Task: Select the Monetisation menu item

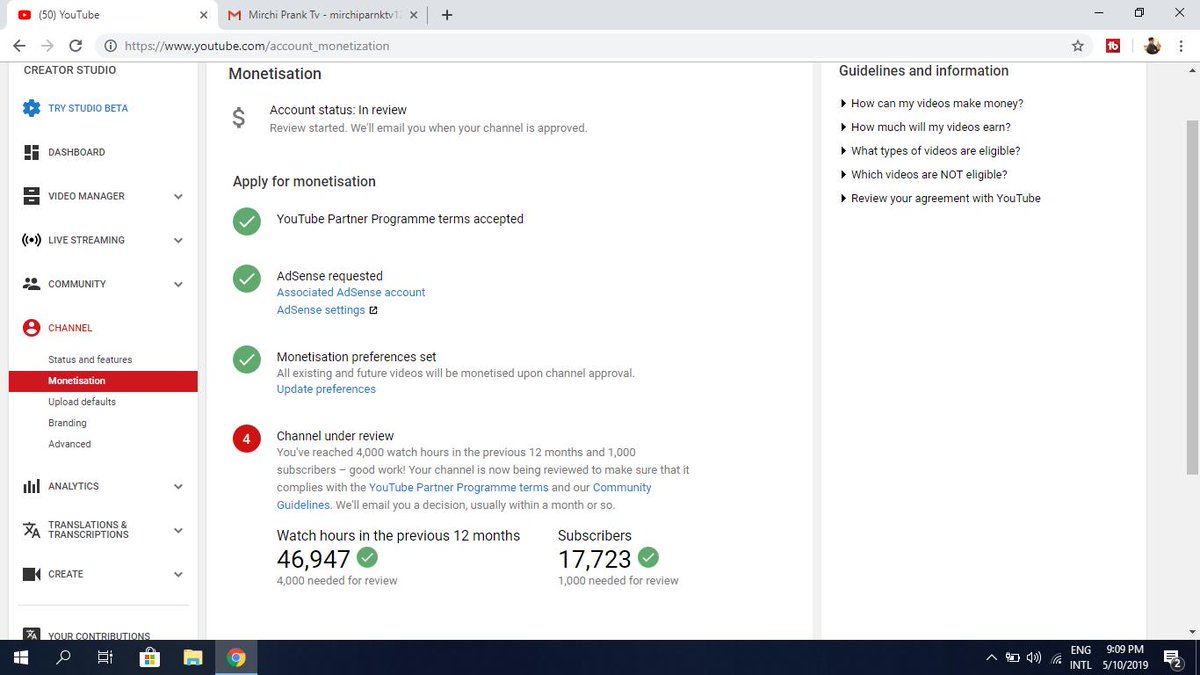Action: [x=103, y=381]
